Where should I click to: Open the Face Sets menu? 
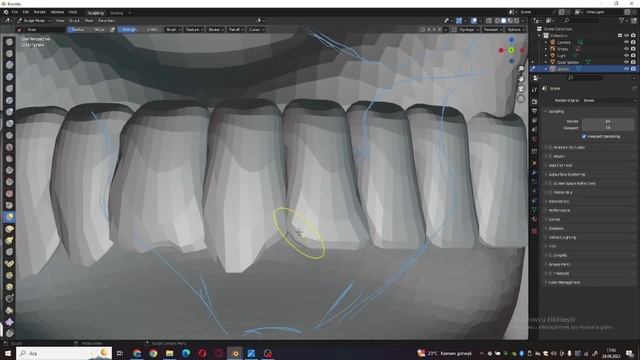[106, 20]
